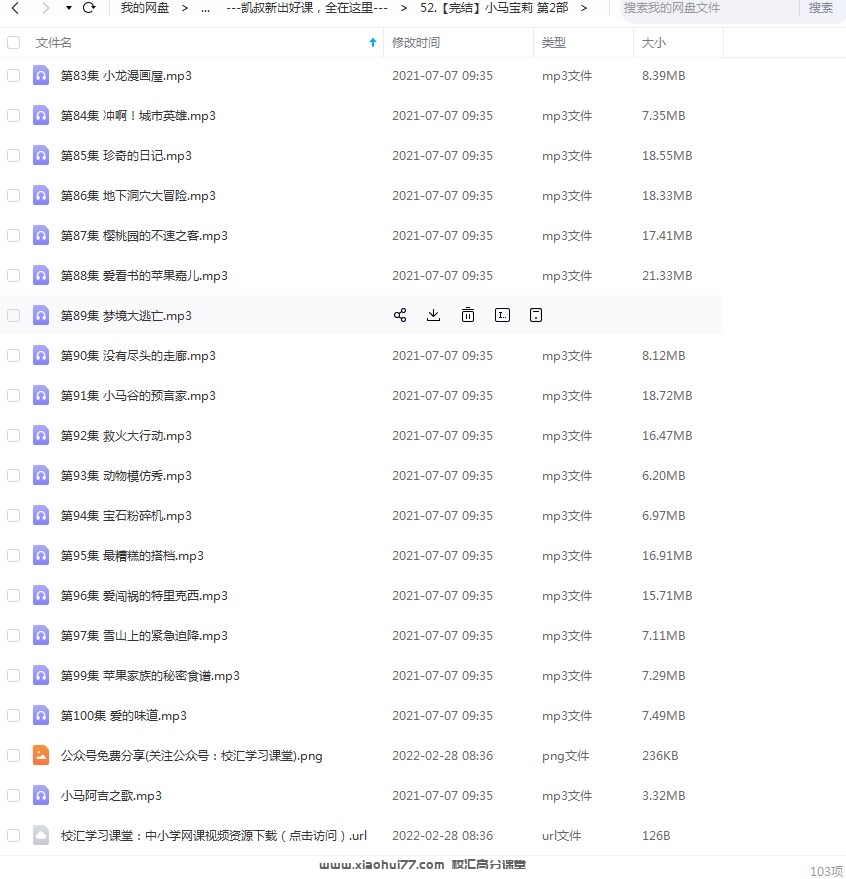Screen dimensions: 846x879
Task: Refresh the file list
Action: (89, 8)
